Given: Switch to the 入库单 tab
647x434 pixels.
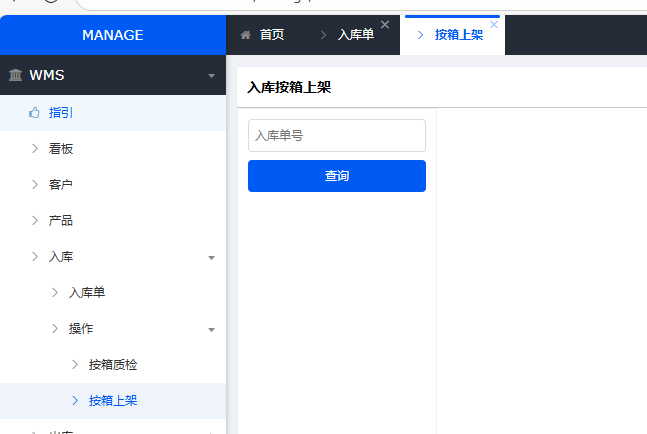Looking at the screenshot, I should (355, 35).
